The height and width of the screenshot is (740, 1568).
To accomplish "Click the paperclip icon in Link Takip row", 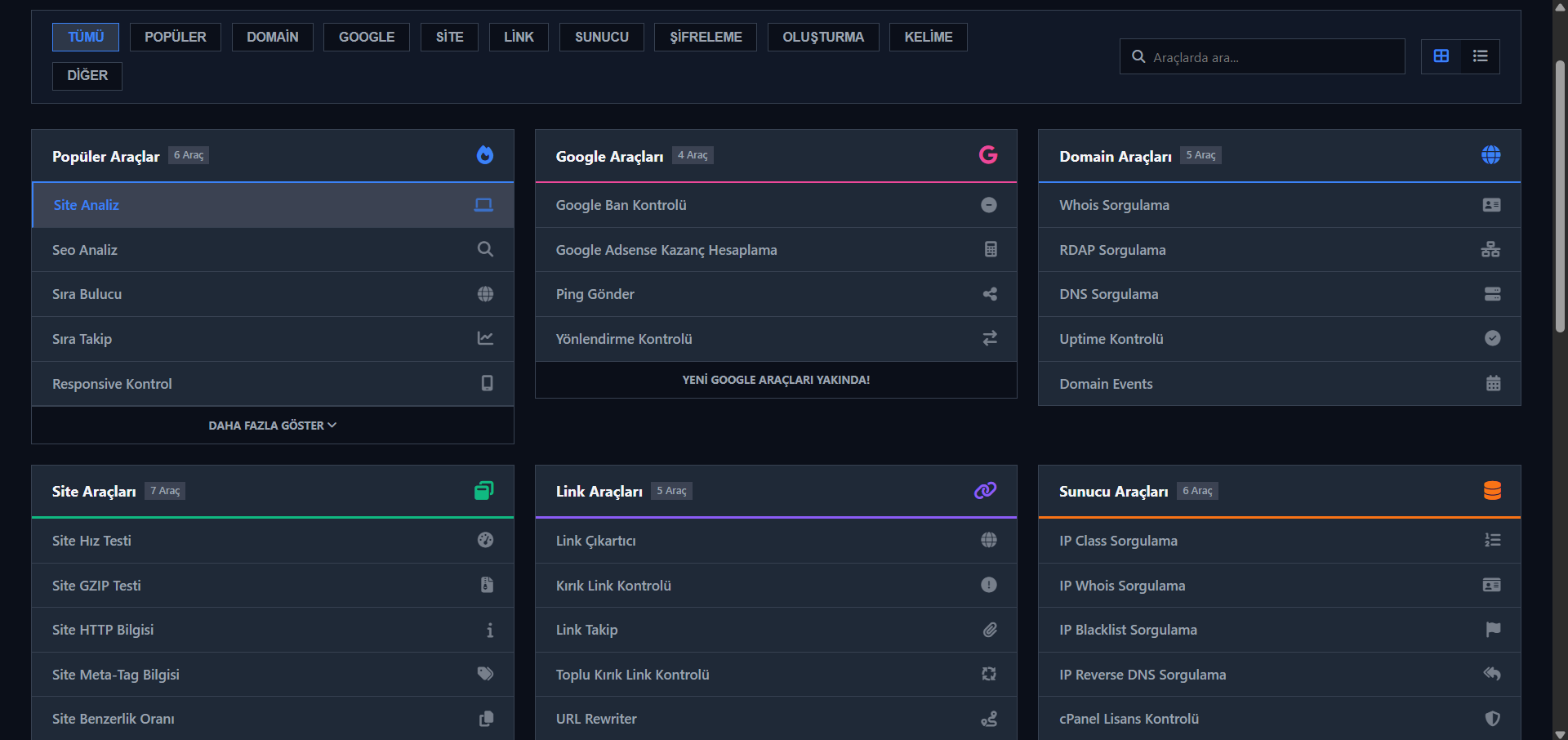I will pyautogui.click(x=990, y=630).
